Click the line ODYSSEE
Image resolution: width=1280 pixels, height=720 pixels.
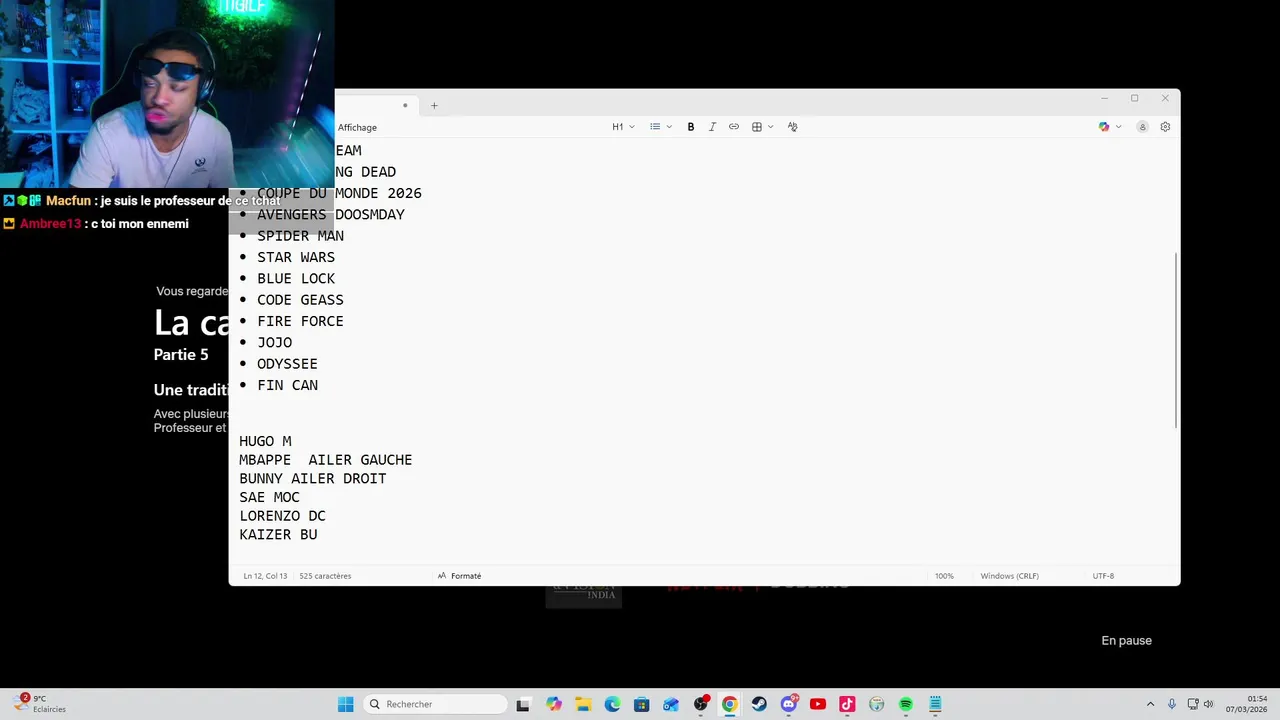pyautogui.click(x=287, y=364)
